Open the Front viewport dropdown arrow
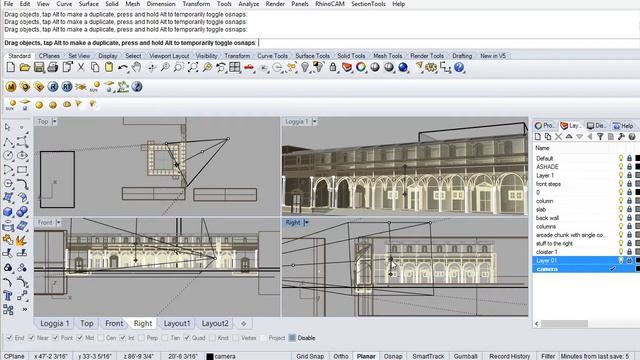Screen dimensions: 640x360 tap(59, 222)
